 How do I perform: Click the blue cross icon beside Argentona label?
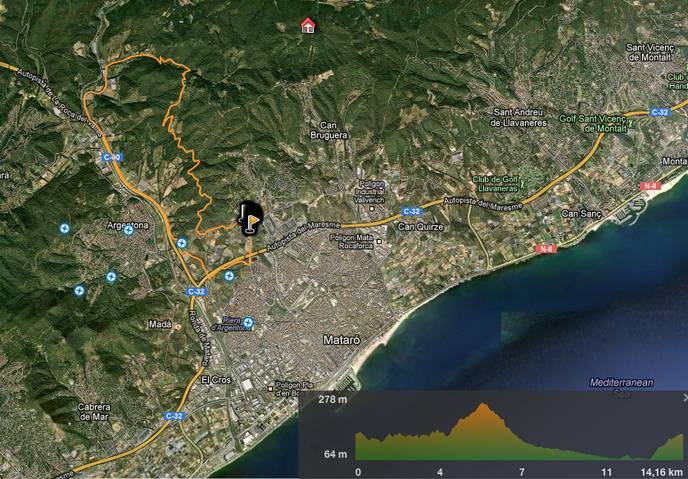(x=129, y=231)
